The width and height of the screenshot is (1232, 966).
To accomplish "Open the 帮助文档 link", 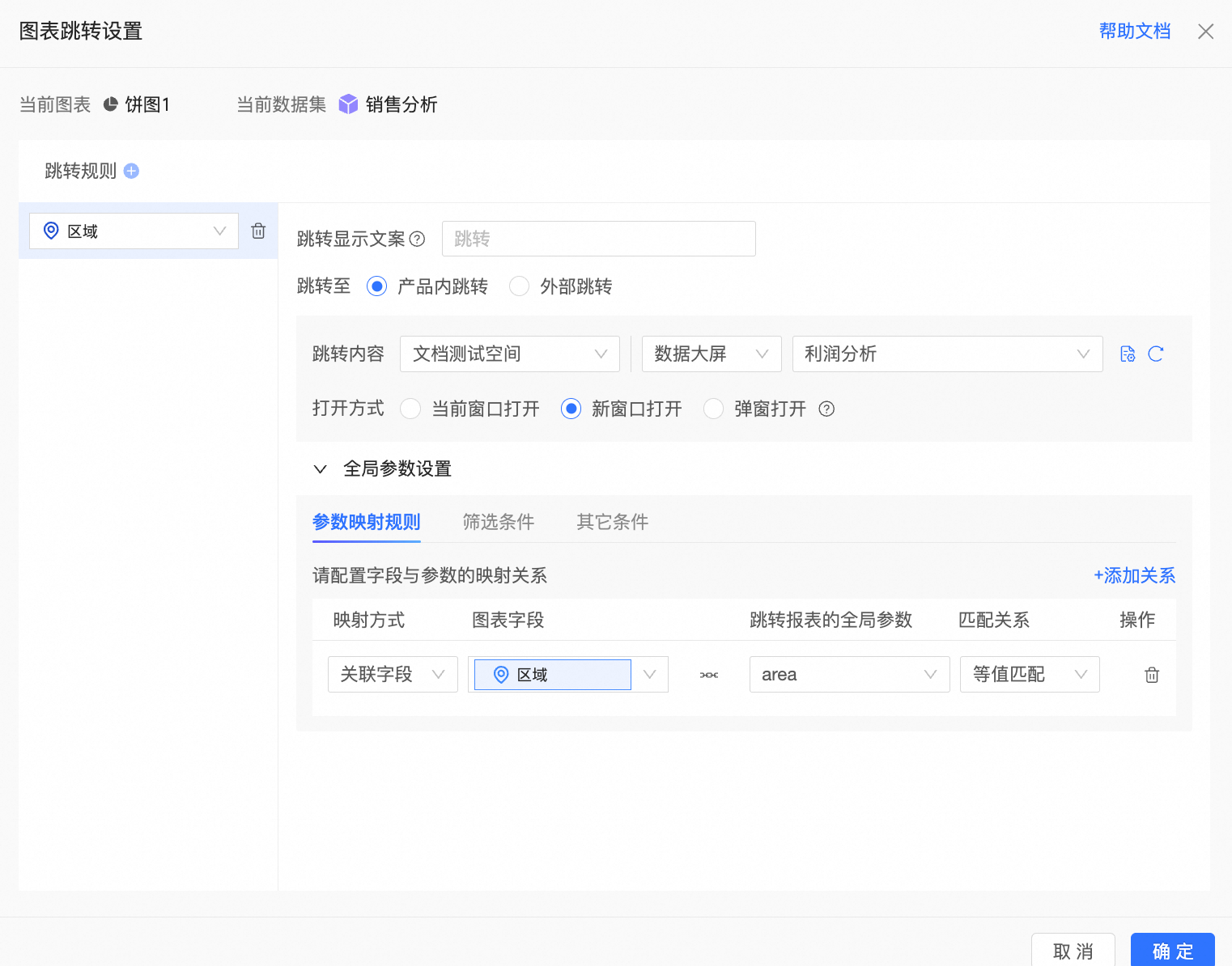I will (x=1135, y=31).
